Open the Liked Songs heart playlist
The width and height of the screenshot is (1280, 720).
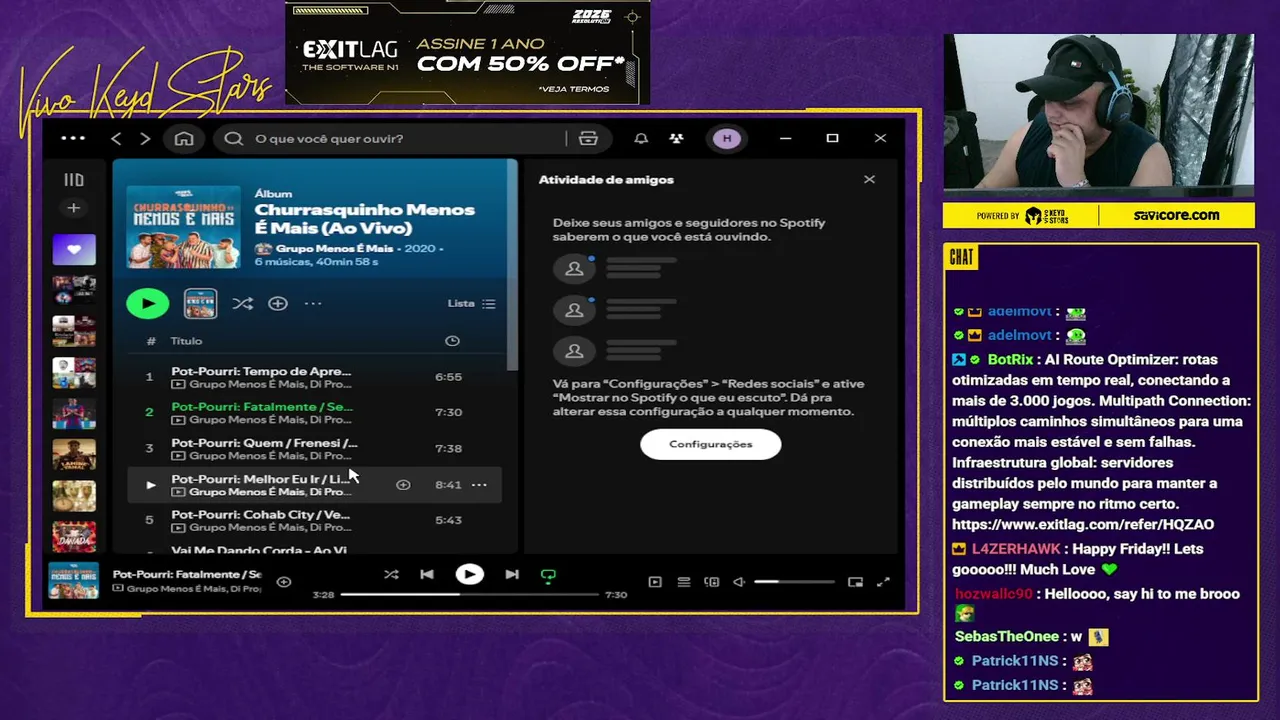74,249
